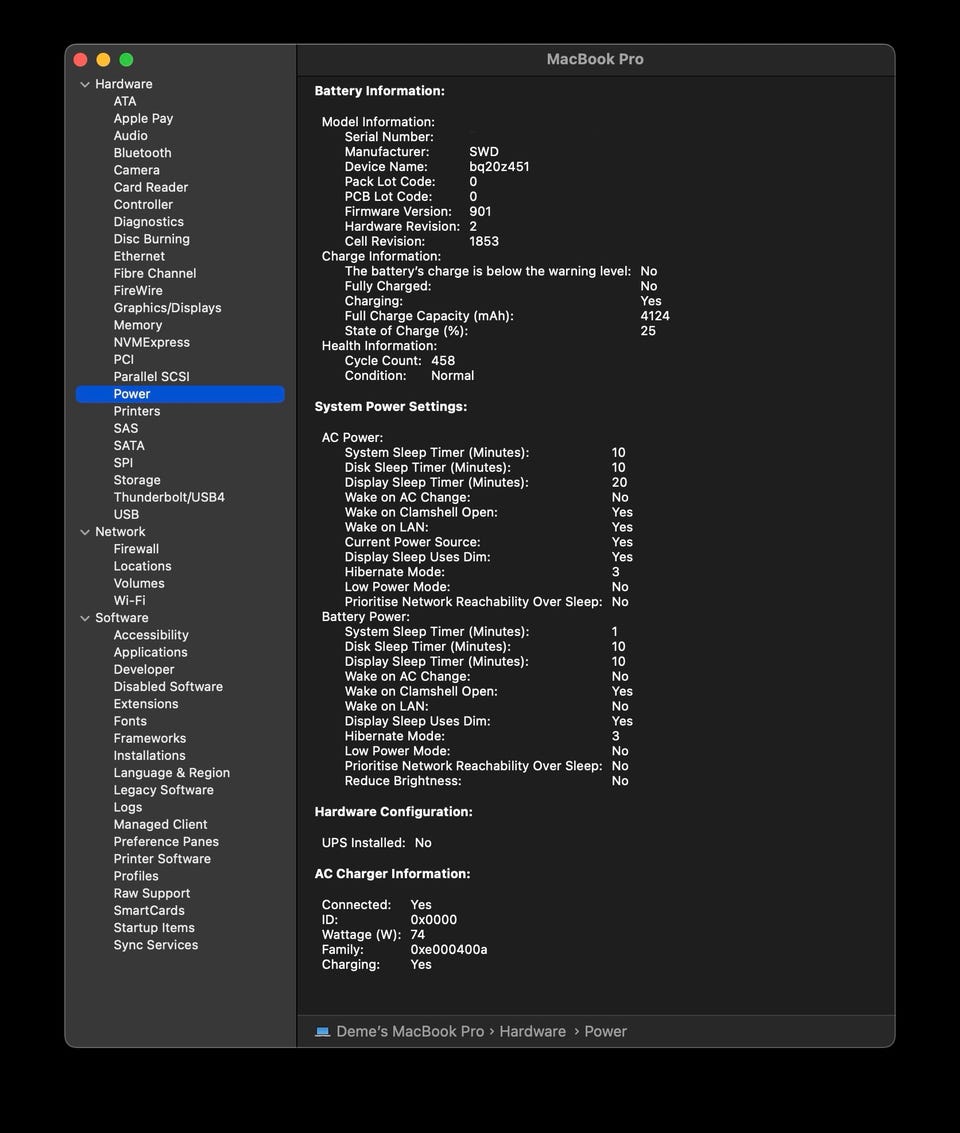Open Sync Services entry

click(156, 945)
